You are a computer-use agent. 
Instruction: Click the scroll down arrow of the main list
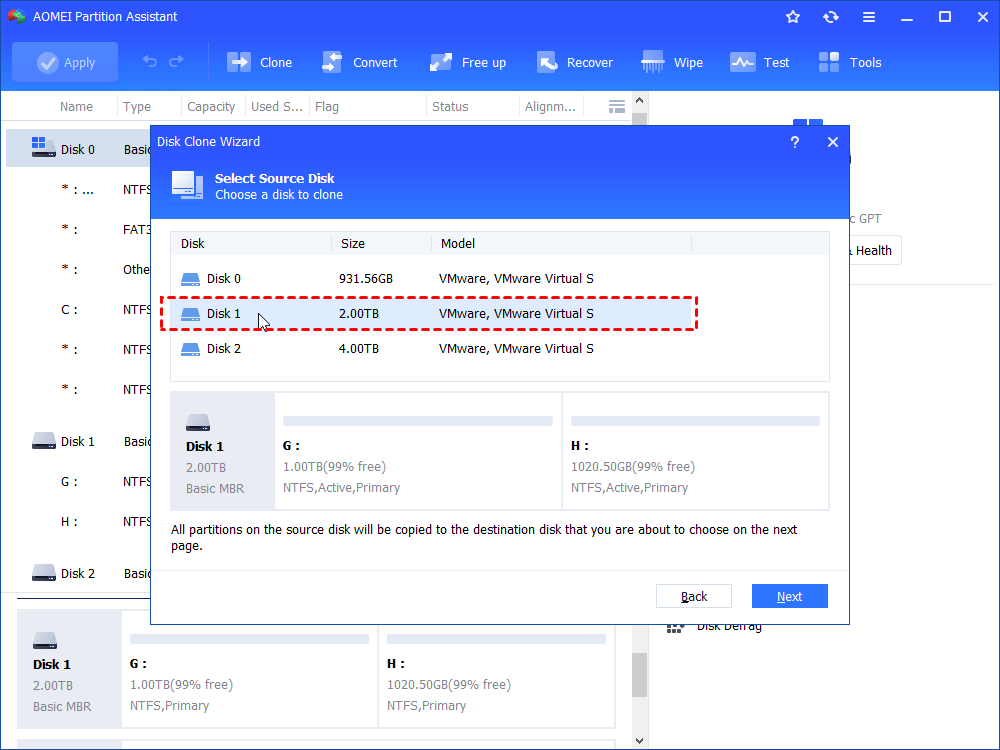point(640,740)
